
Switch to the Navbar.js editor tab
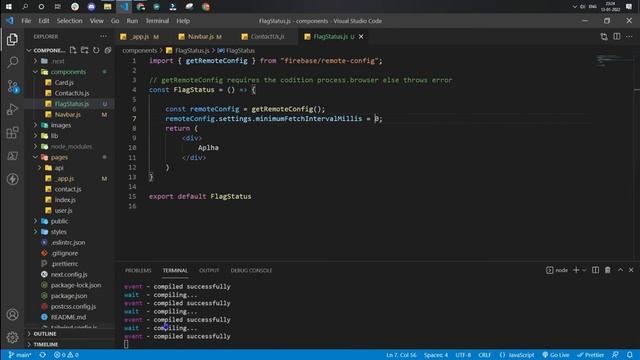(200, 37)
